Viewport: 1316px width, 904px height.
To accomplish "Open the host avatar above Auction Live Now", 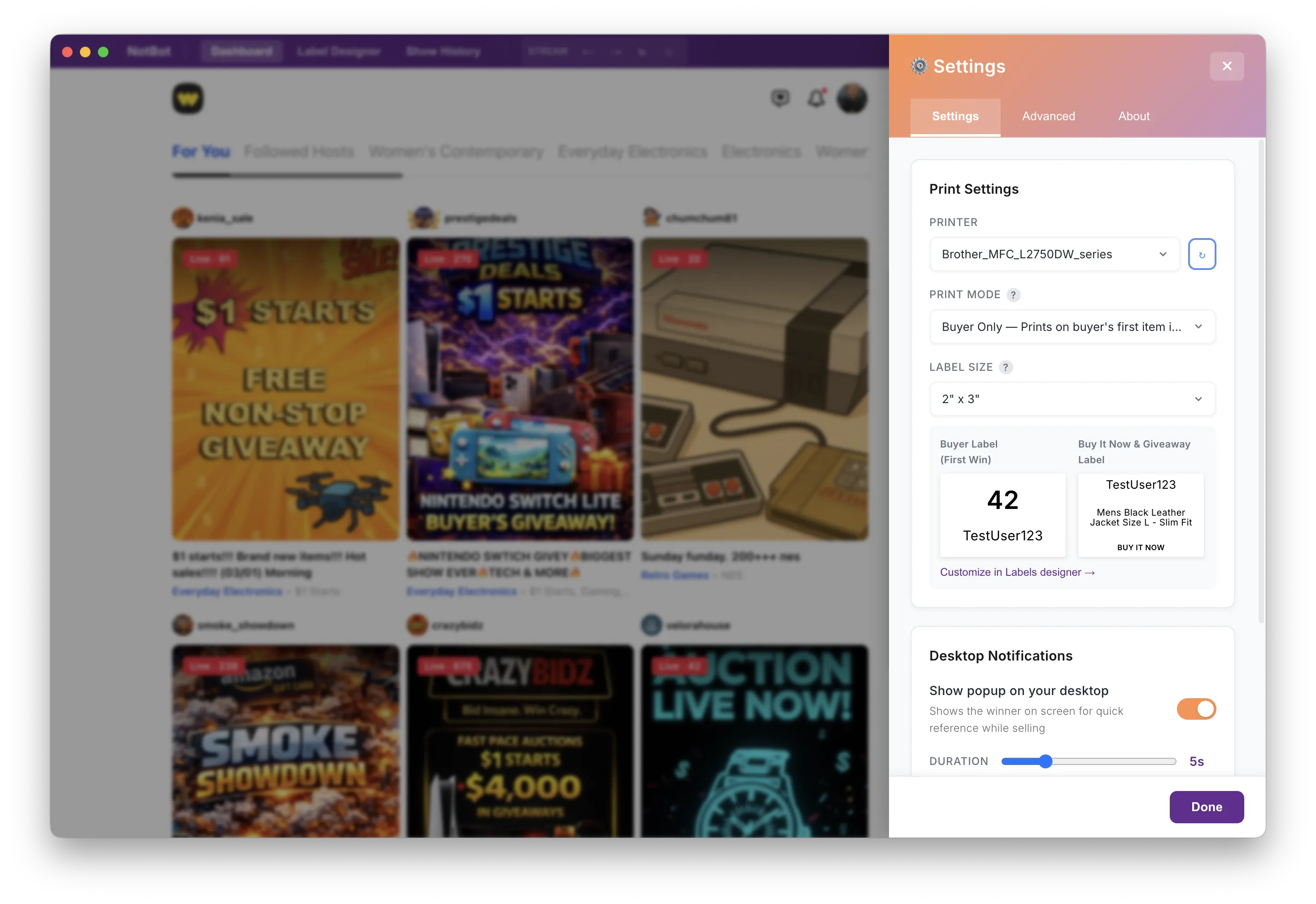I will tap(652, 626).
